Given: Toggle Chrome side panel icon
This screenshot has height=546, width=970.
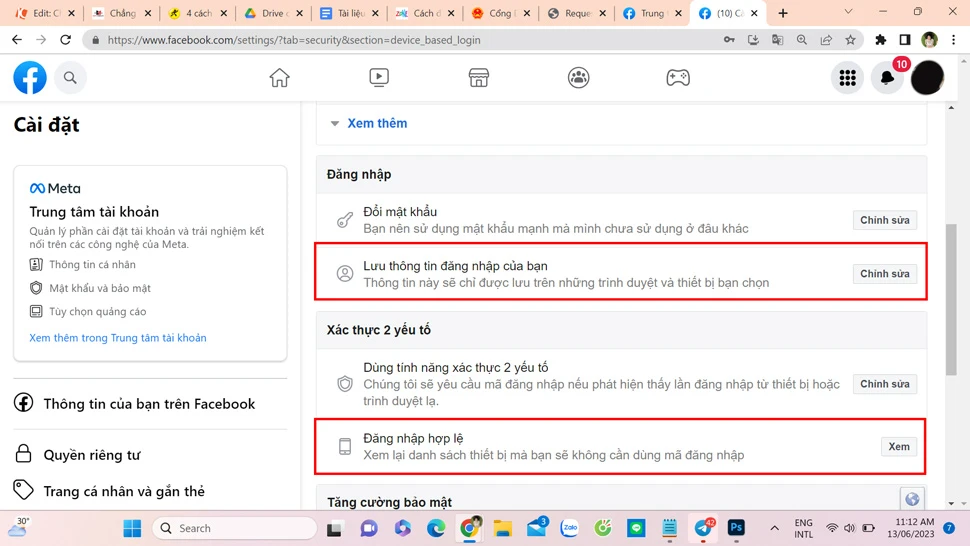Looking at the screenshot, I should [x=904, y=40].
